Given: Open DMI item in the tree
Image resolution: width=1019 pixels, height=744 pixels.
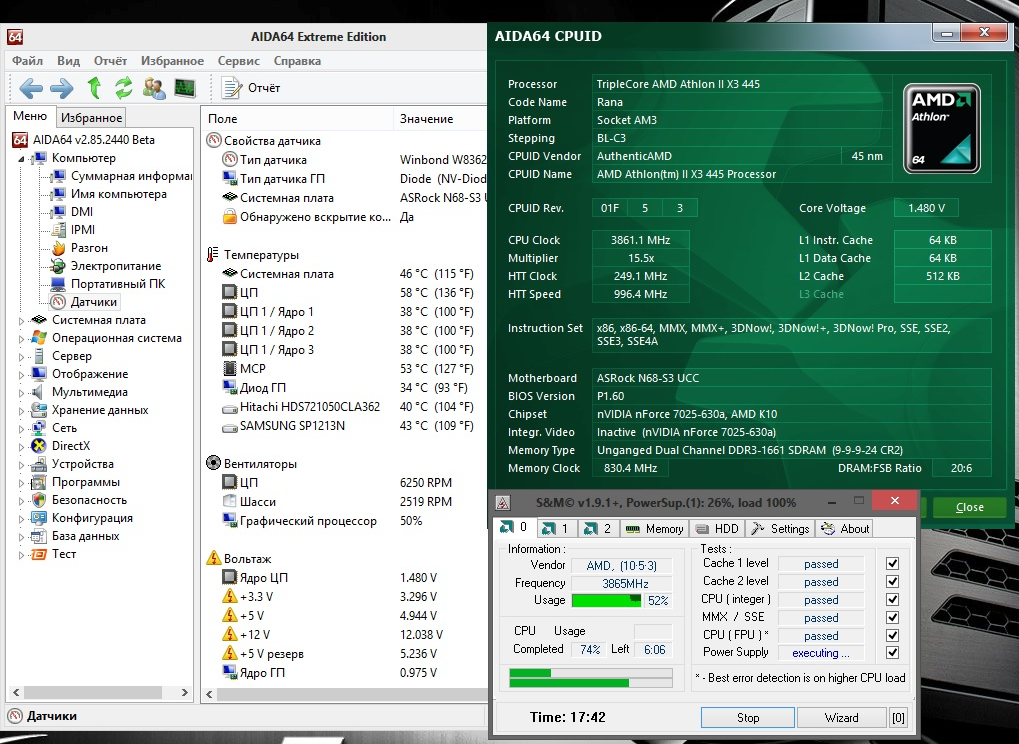Looking at the screenshot, I should (71, 212).
